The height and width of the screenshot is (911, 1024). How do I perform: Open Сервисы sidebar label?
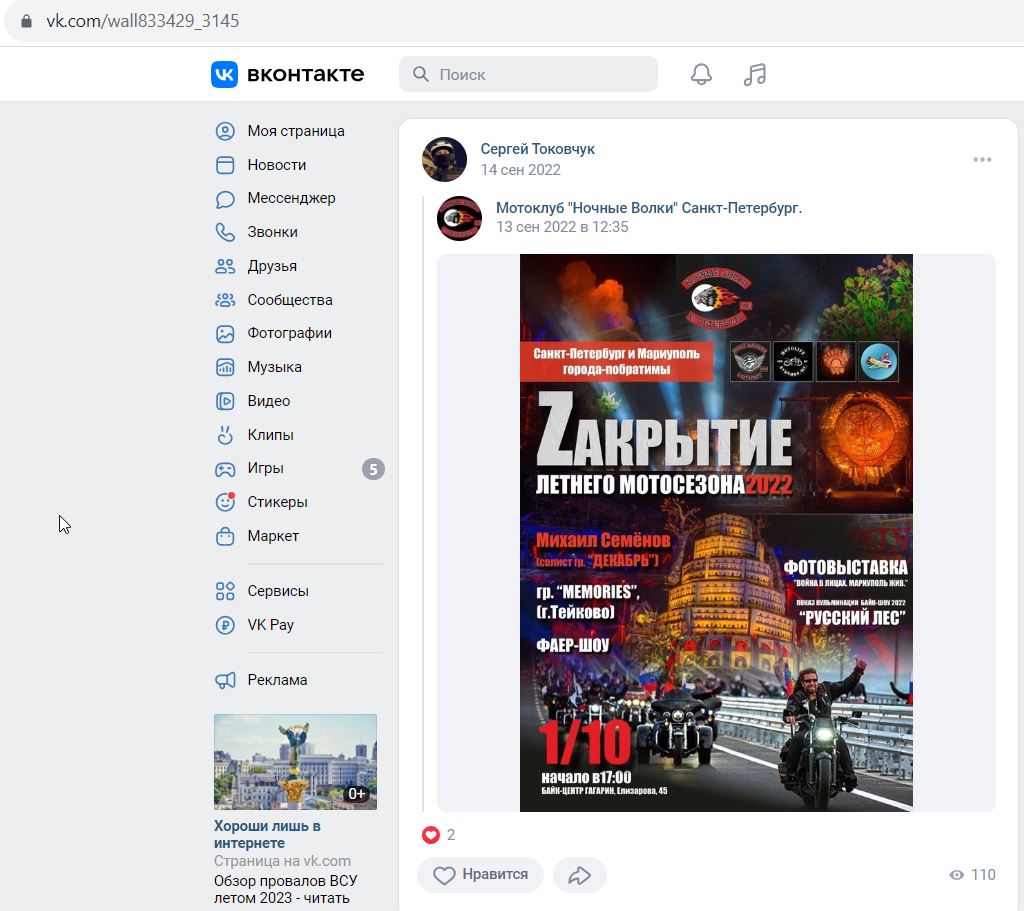click(x=278, y=591)
